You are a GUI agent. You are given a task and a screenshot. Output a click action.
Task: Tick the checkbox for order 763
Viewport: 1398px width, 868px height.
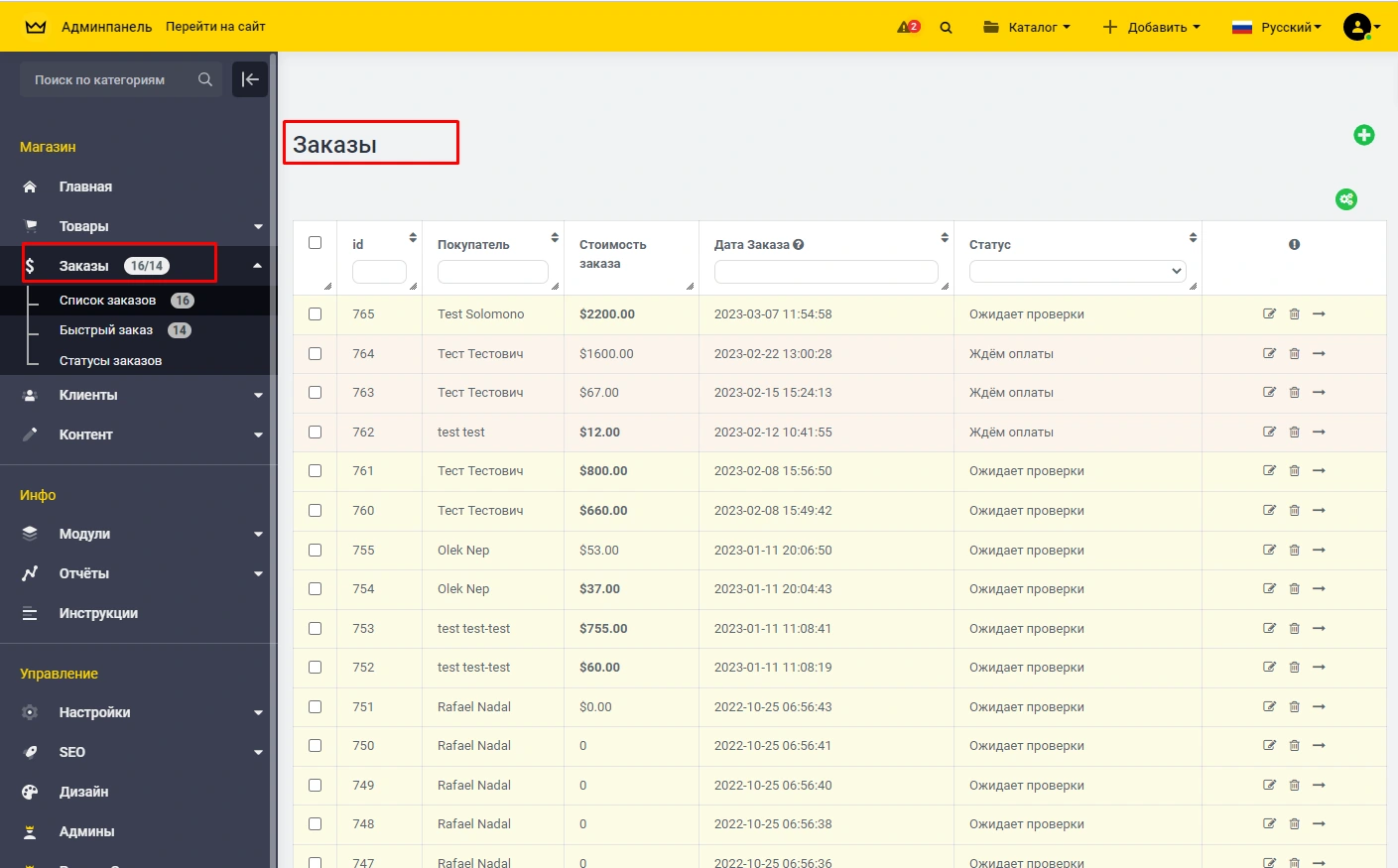click(x=316, y=393)
